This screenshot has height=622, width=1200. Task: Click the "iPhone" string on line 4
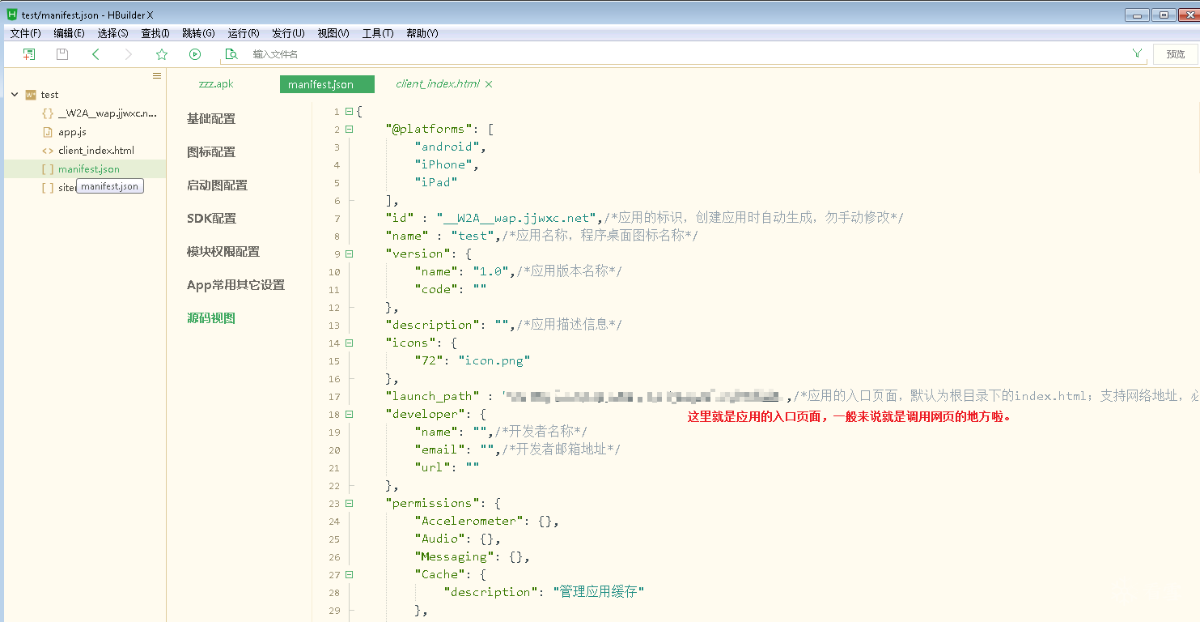tap(445, 165)
